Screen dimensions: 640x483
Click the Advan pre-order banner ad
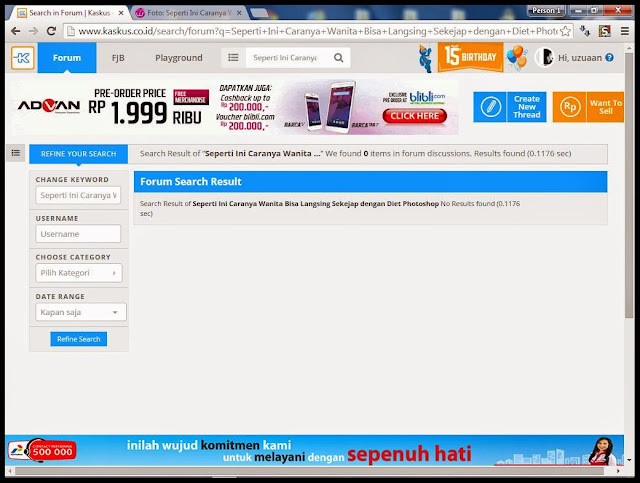(235, 107)
